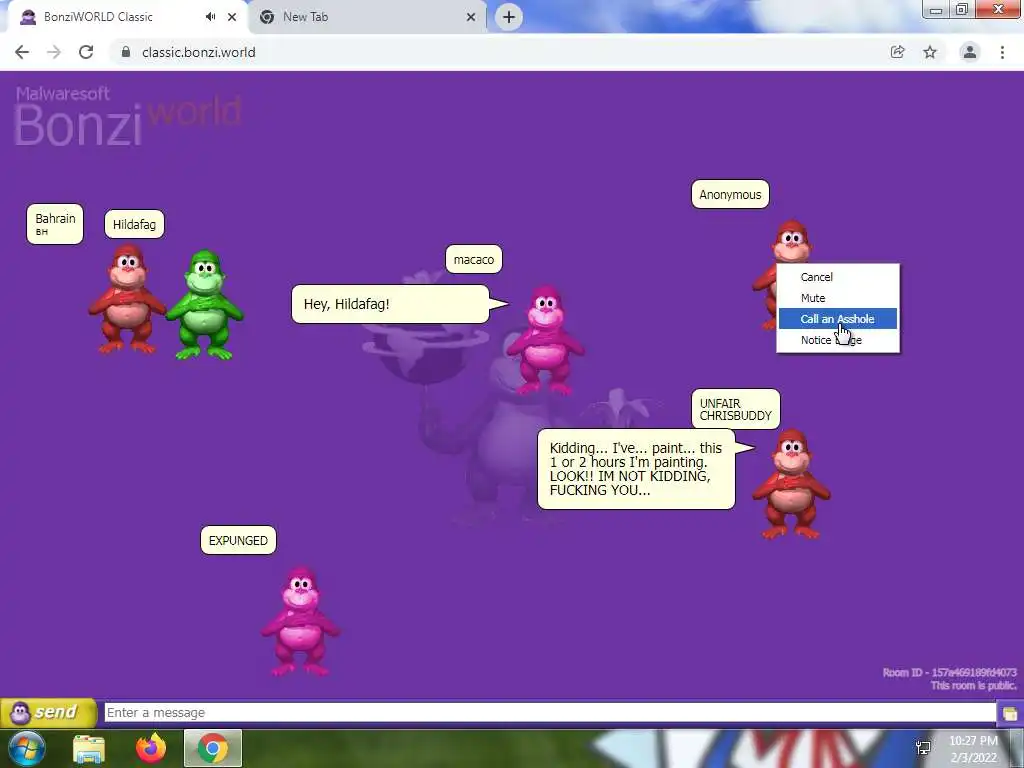Click the green Bonzi named Hildafag

point(204,304)
